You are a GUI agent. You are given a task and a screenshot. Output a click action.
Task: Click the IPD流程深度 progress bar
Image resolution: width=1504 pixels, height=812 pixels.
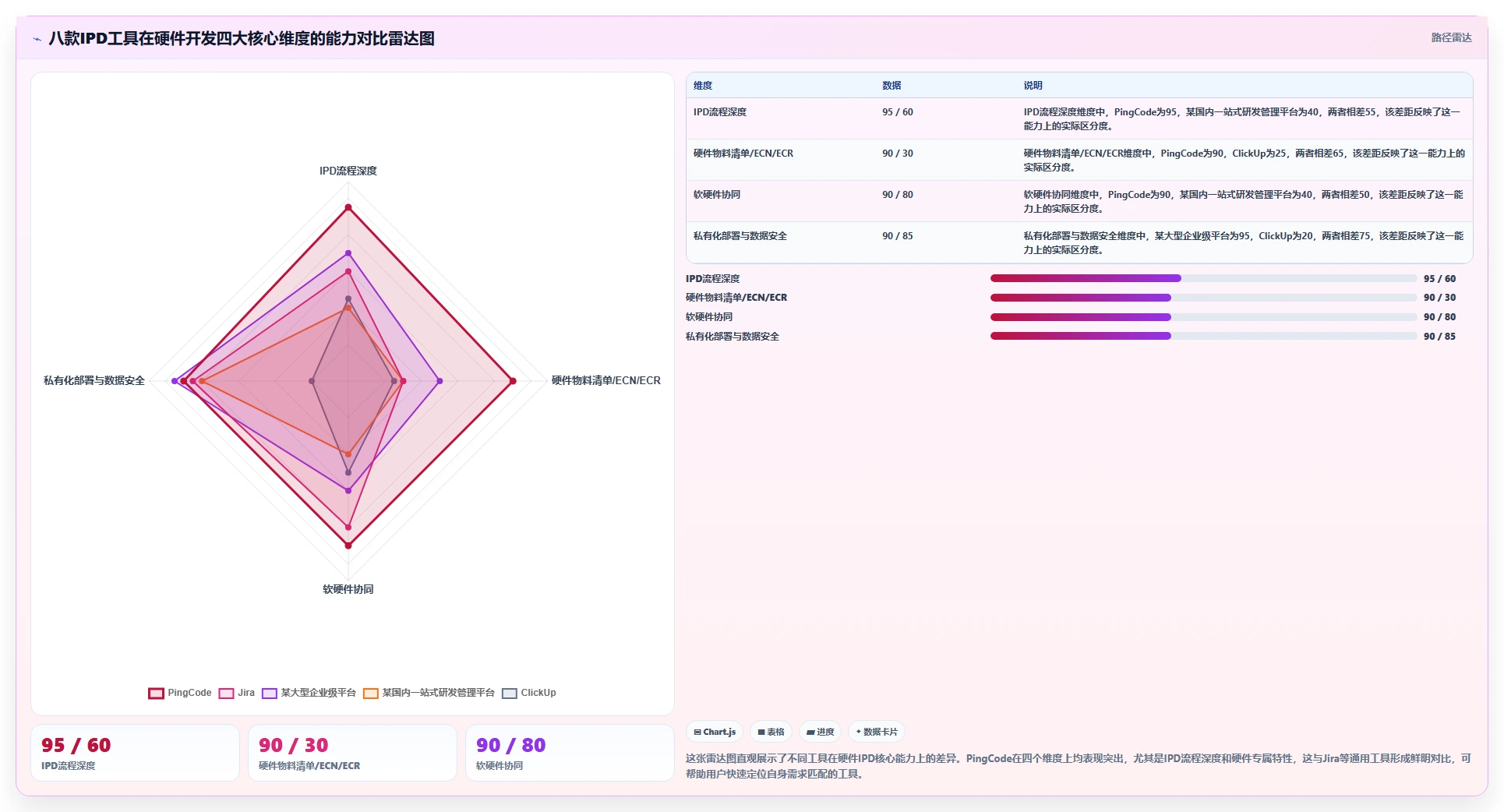[x=1203, y=278]
